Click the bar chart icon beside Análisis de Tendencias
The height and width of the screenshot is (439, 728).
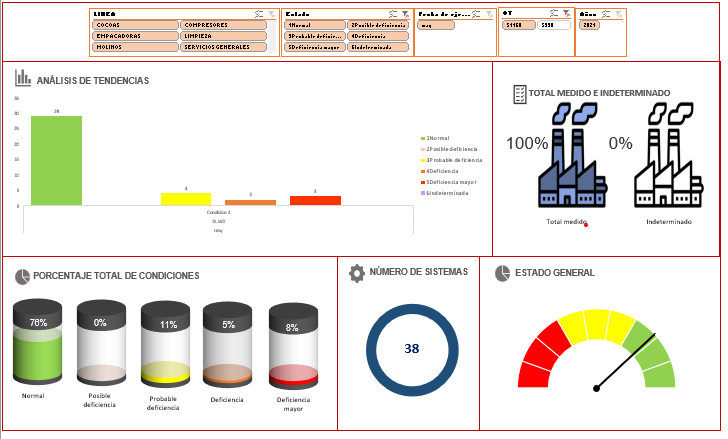22,78
